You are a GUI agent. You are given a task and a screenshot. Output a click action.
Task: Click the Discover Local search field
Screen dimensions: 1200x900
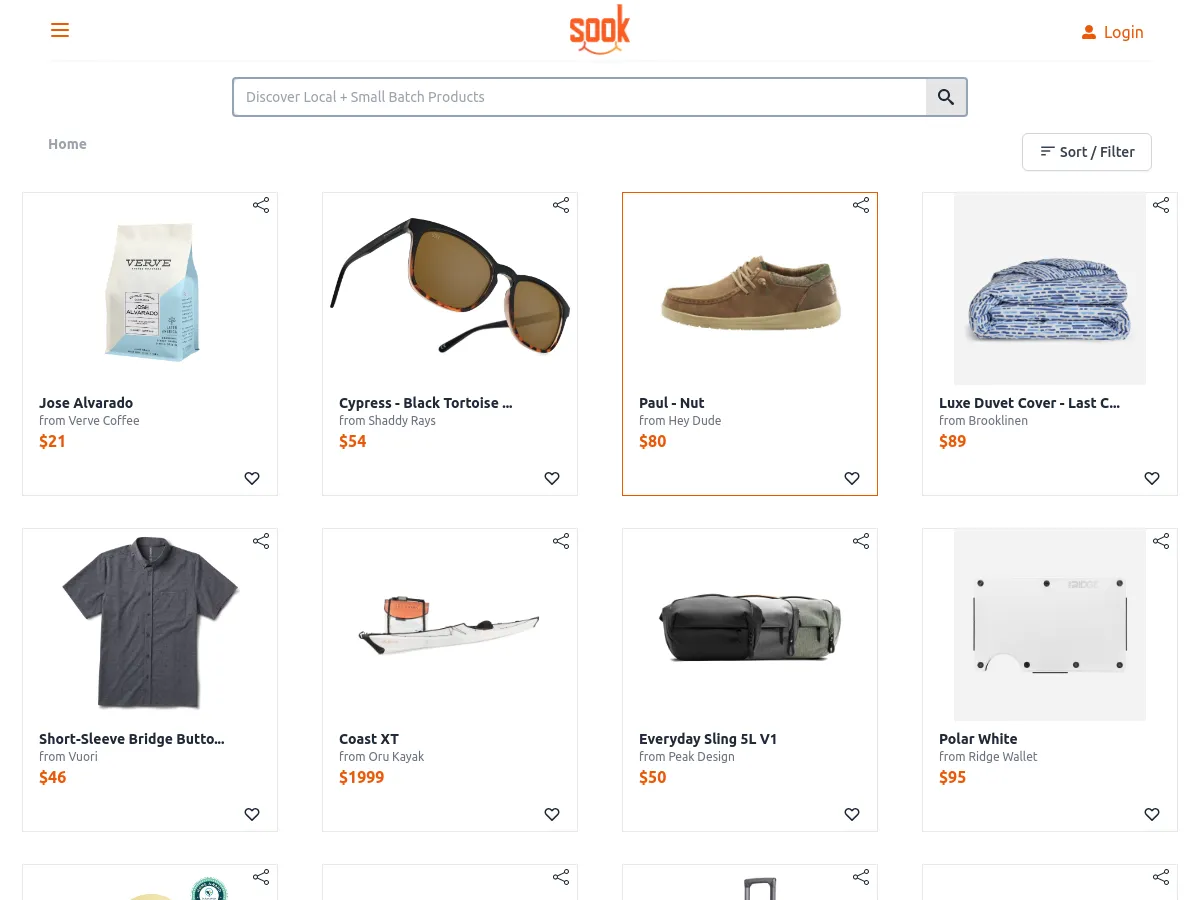pos(580,97)
